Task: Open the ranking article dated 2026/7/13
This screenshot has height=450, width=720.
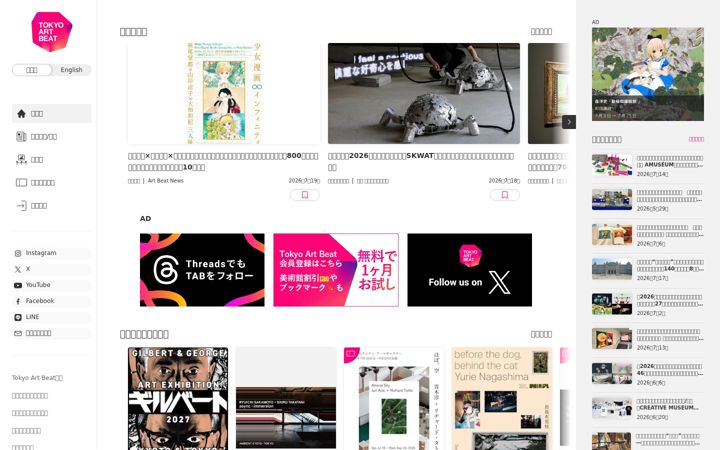Action: pos(647,339)
